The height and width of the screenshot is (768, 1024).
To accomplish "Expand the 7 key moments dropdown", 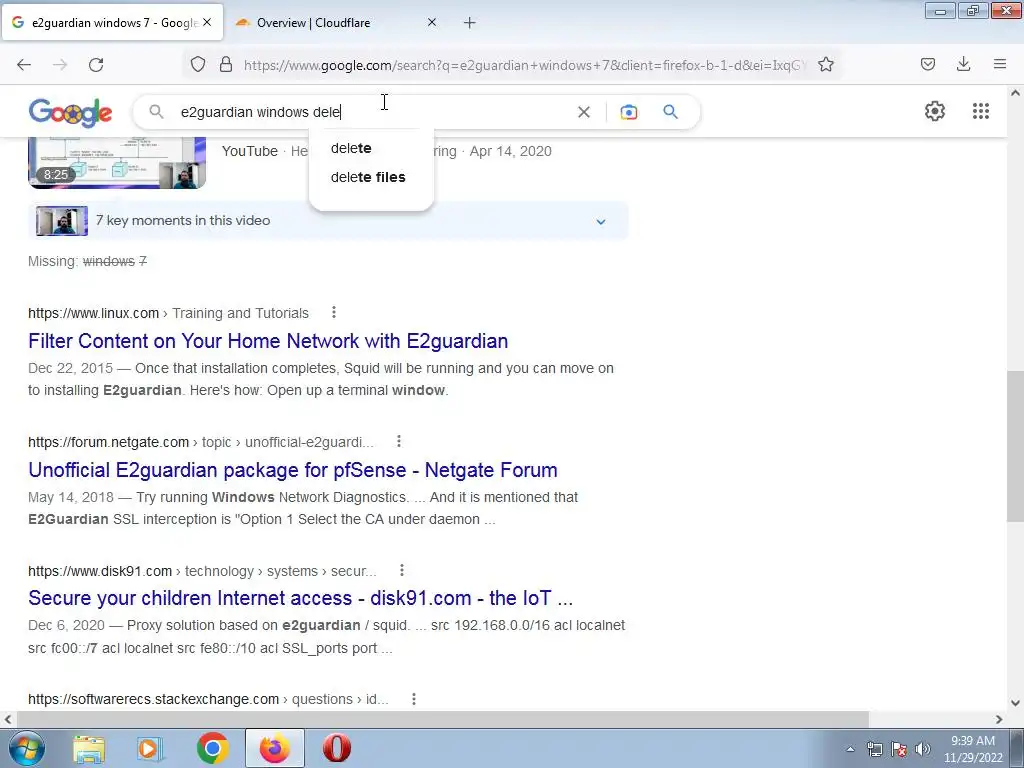I will click(x=601, y=221).
